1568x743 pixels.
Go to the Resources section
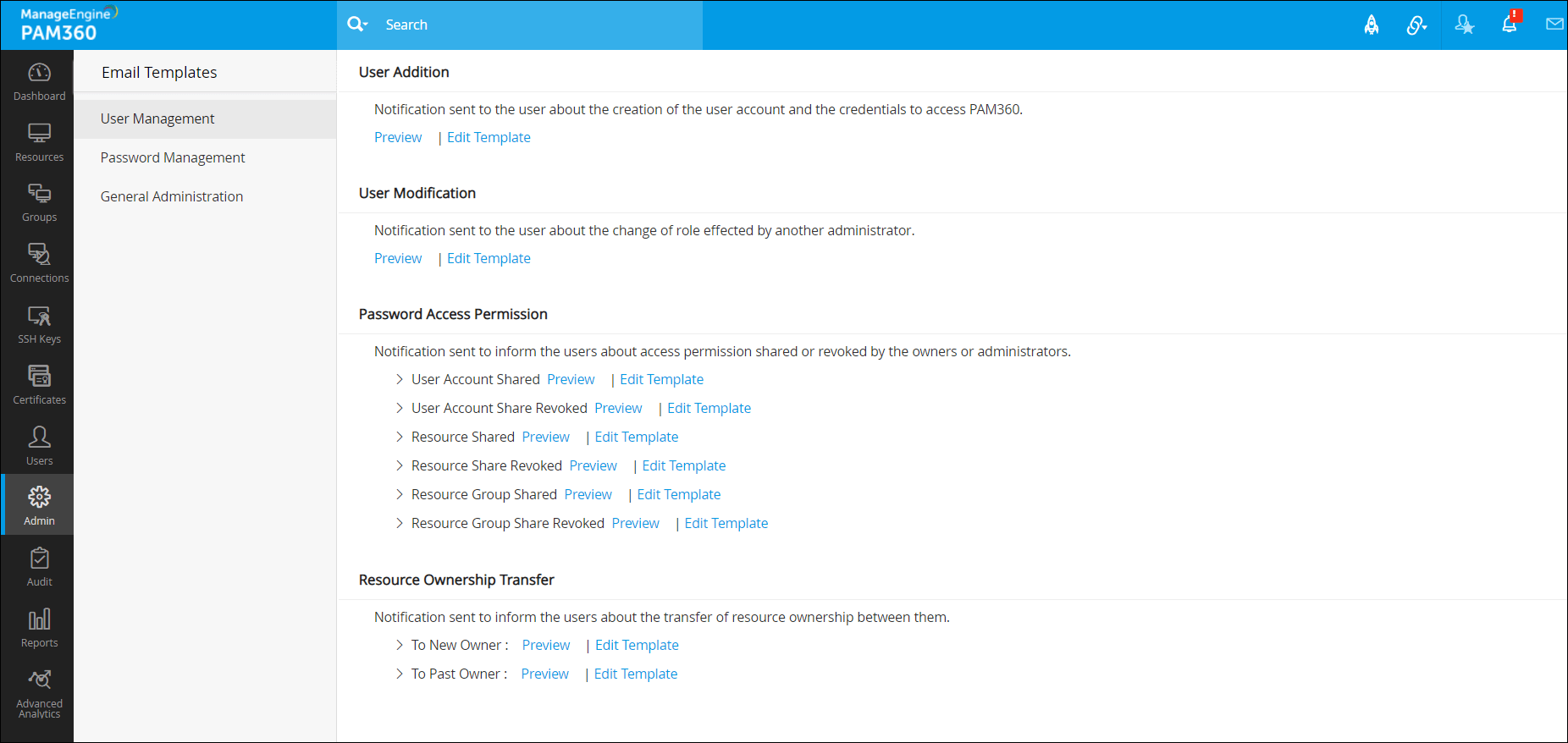(x=39, y=142)
